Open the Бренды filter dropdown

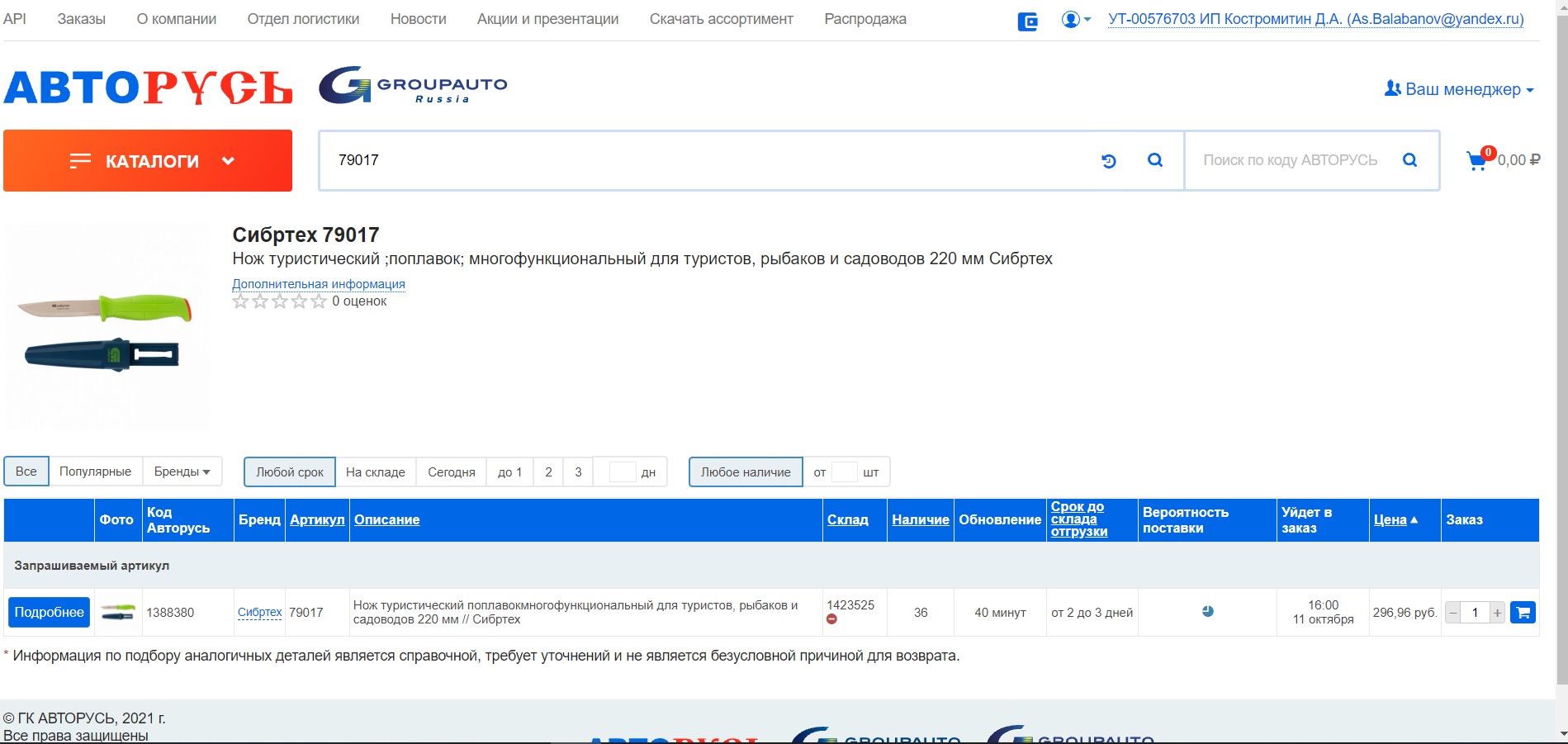182,472
